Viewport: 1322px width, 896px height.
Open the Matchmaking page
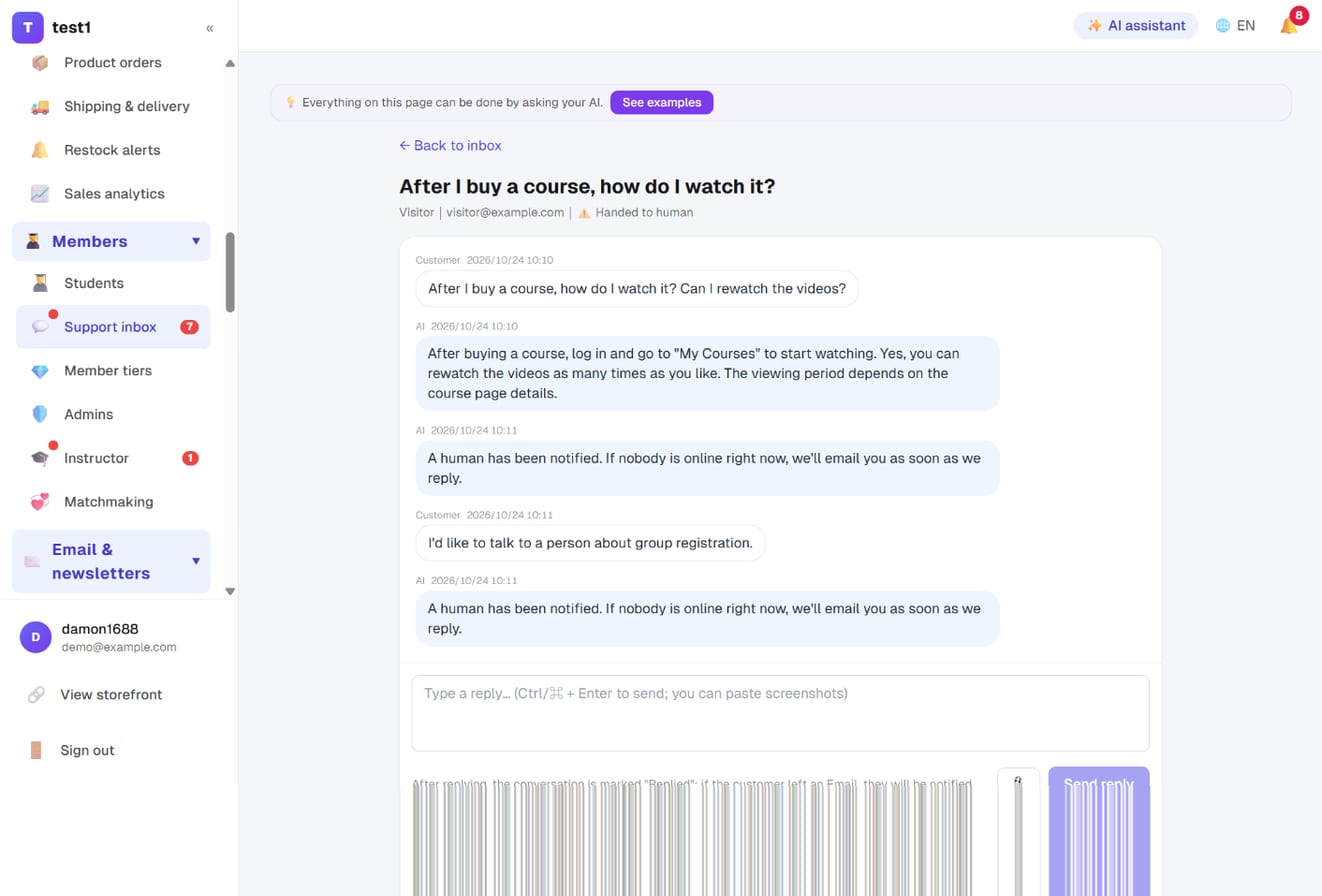pyautogui.click(x=111, y=502)
